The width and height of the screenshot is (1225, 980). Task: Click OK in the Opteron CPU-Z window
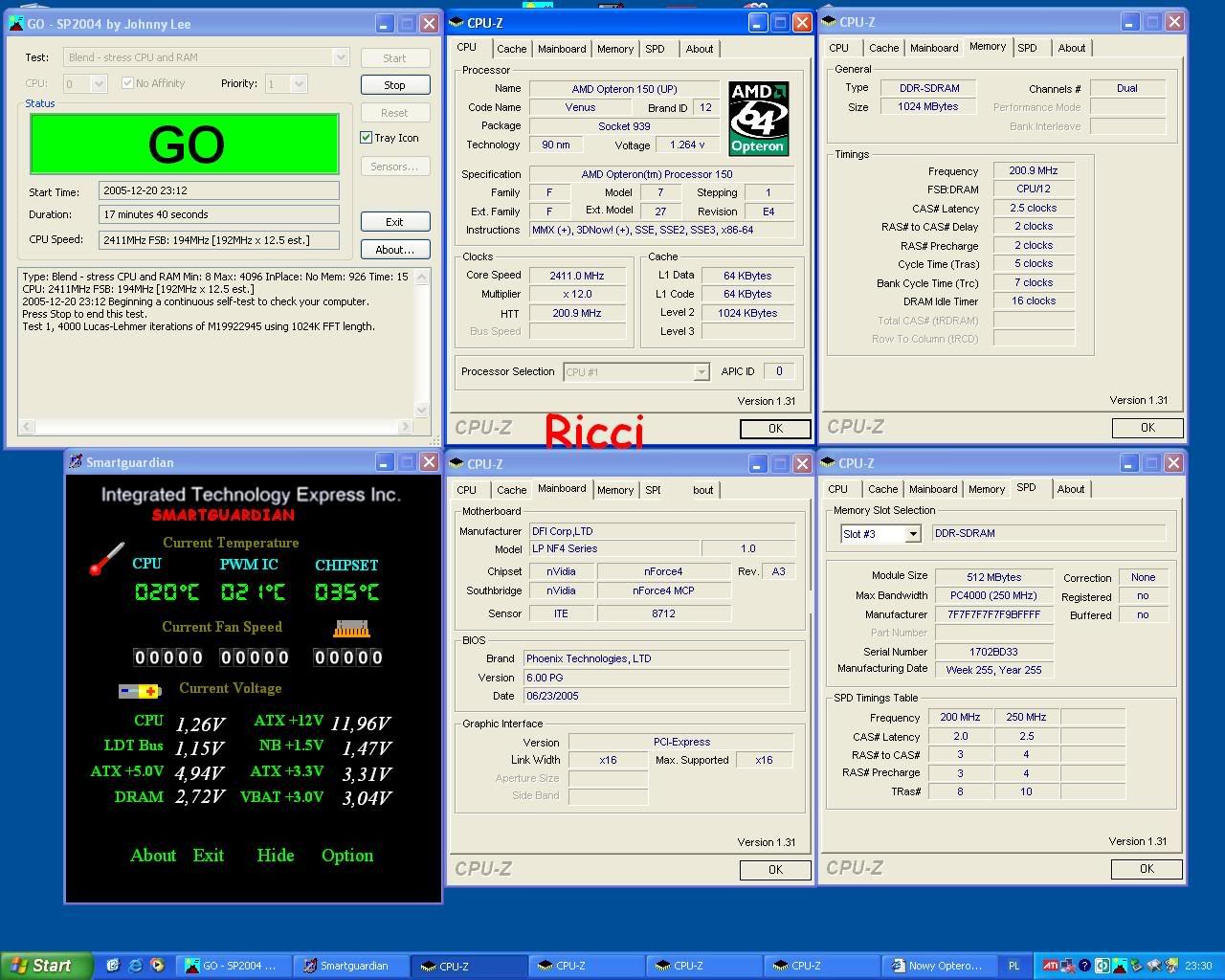(775, 429)
